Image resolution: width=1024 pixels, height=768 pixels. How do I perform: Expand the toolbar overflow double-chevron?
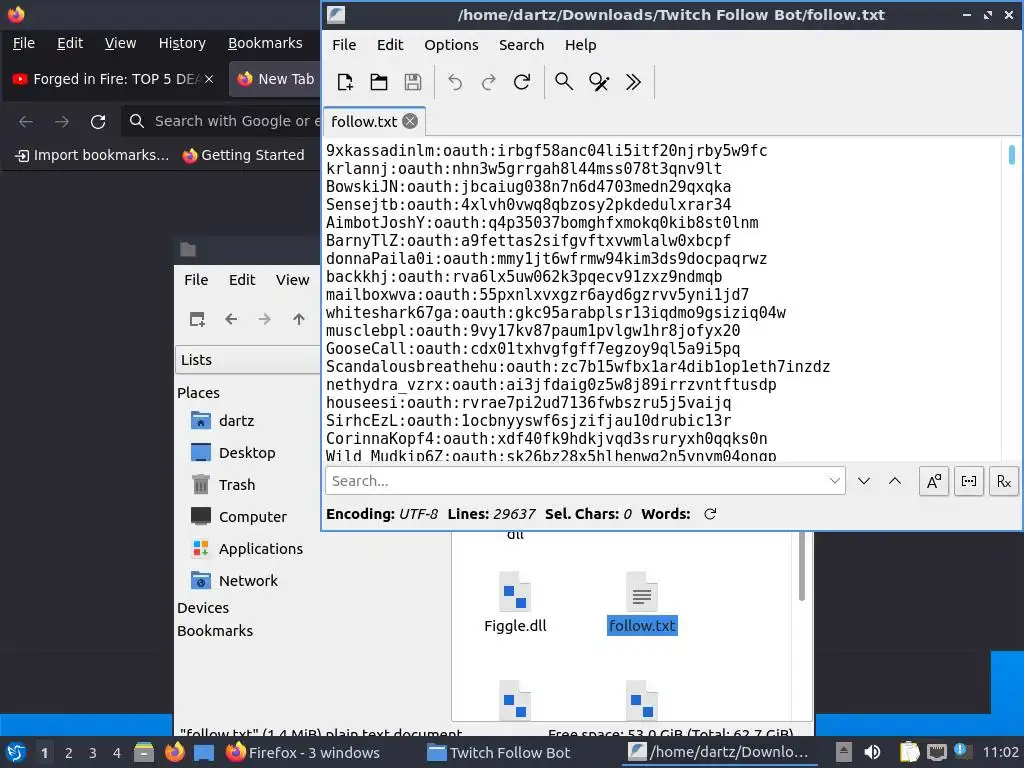[x=633, y=82]
